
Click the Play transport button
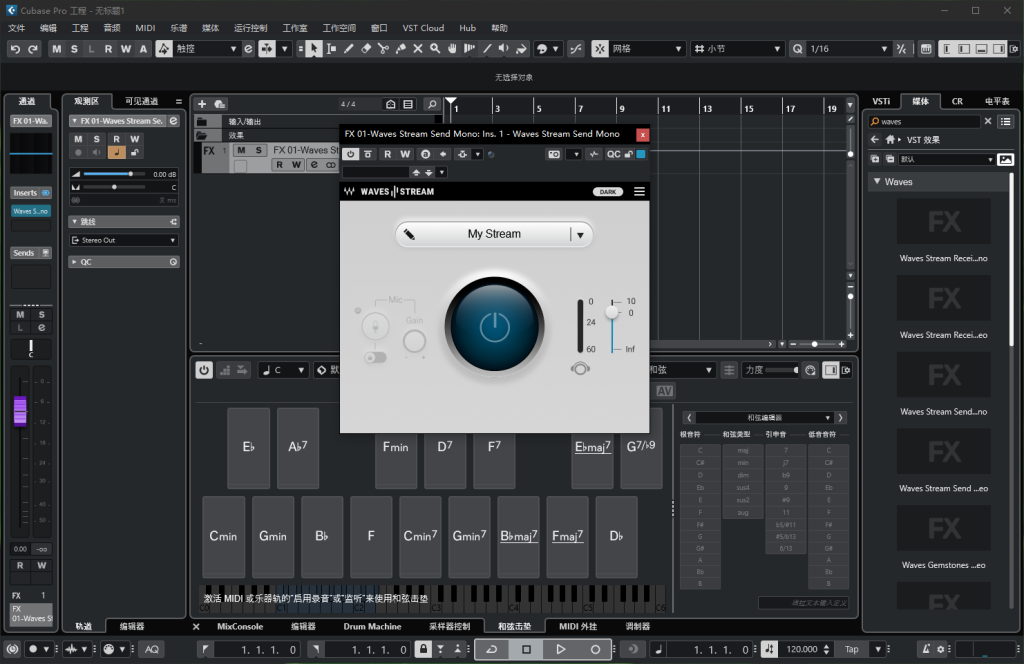coord(560,649)
